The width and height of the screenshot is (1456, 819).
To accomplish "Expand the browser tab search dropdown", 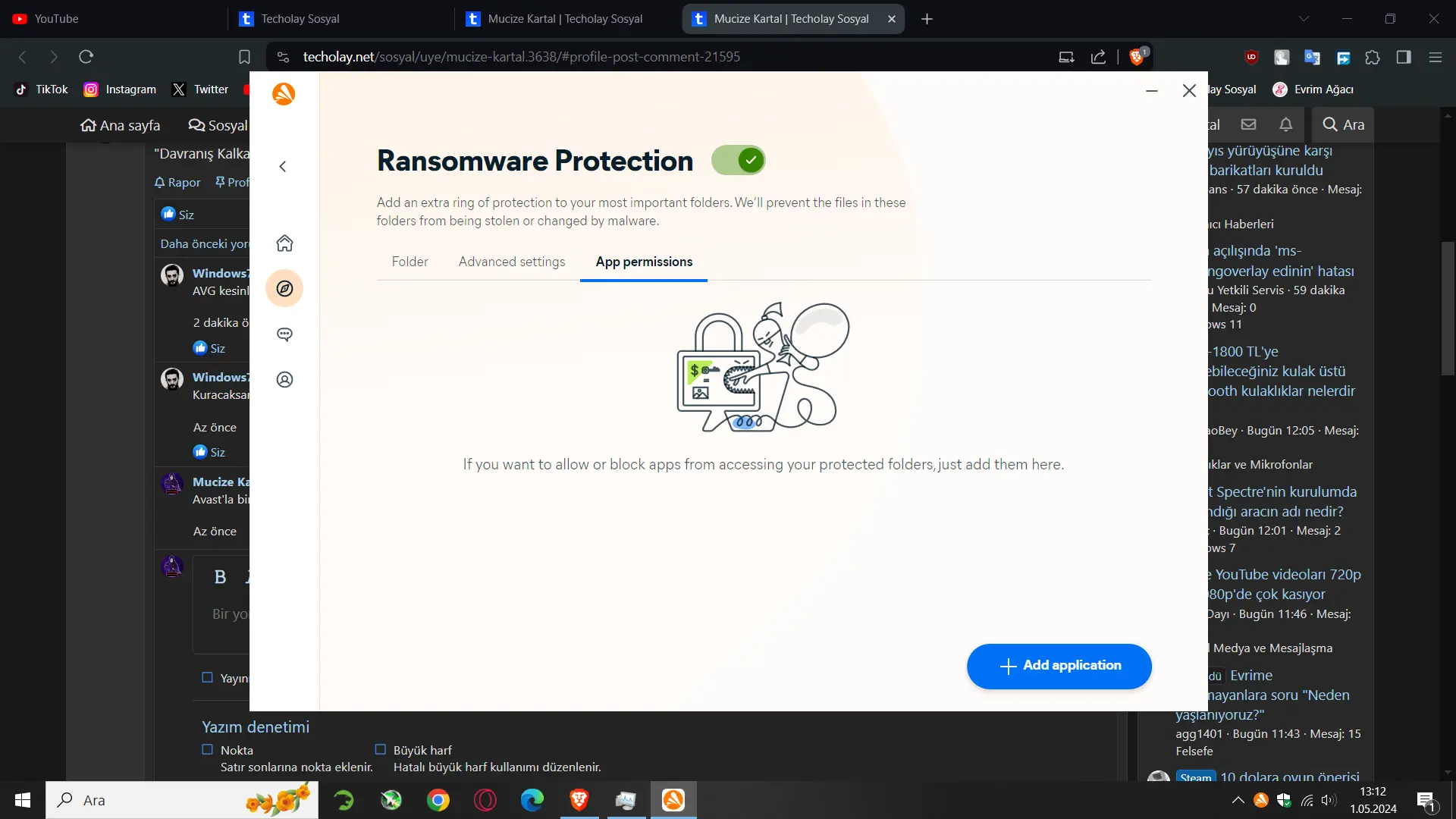I will click(1304, 19).
